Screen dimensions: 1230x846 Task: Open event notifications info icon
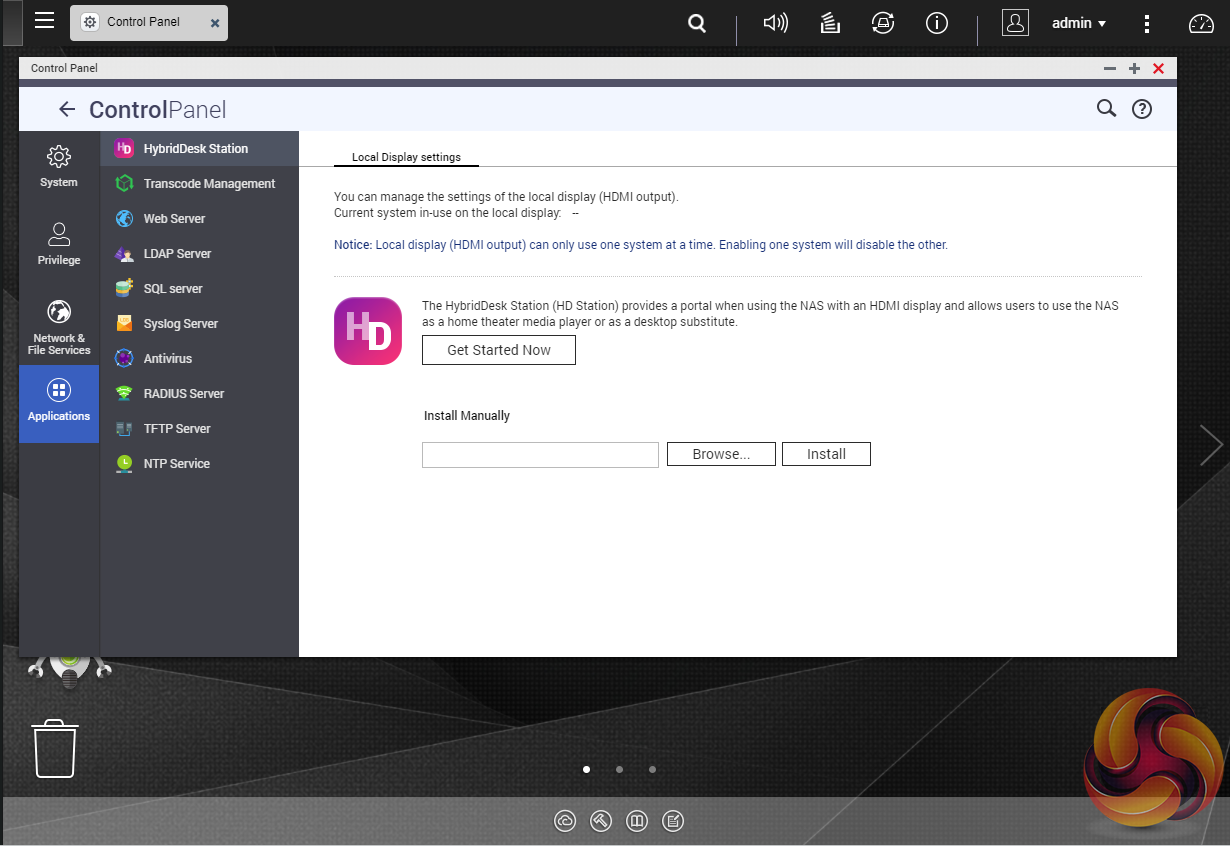(937, 23)
